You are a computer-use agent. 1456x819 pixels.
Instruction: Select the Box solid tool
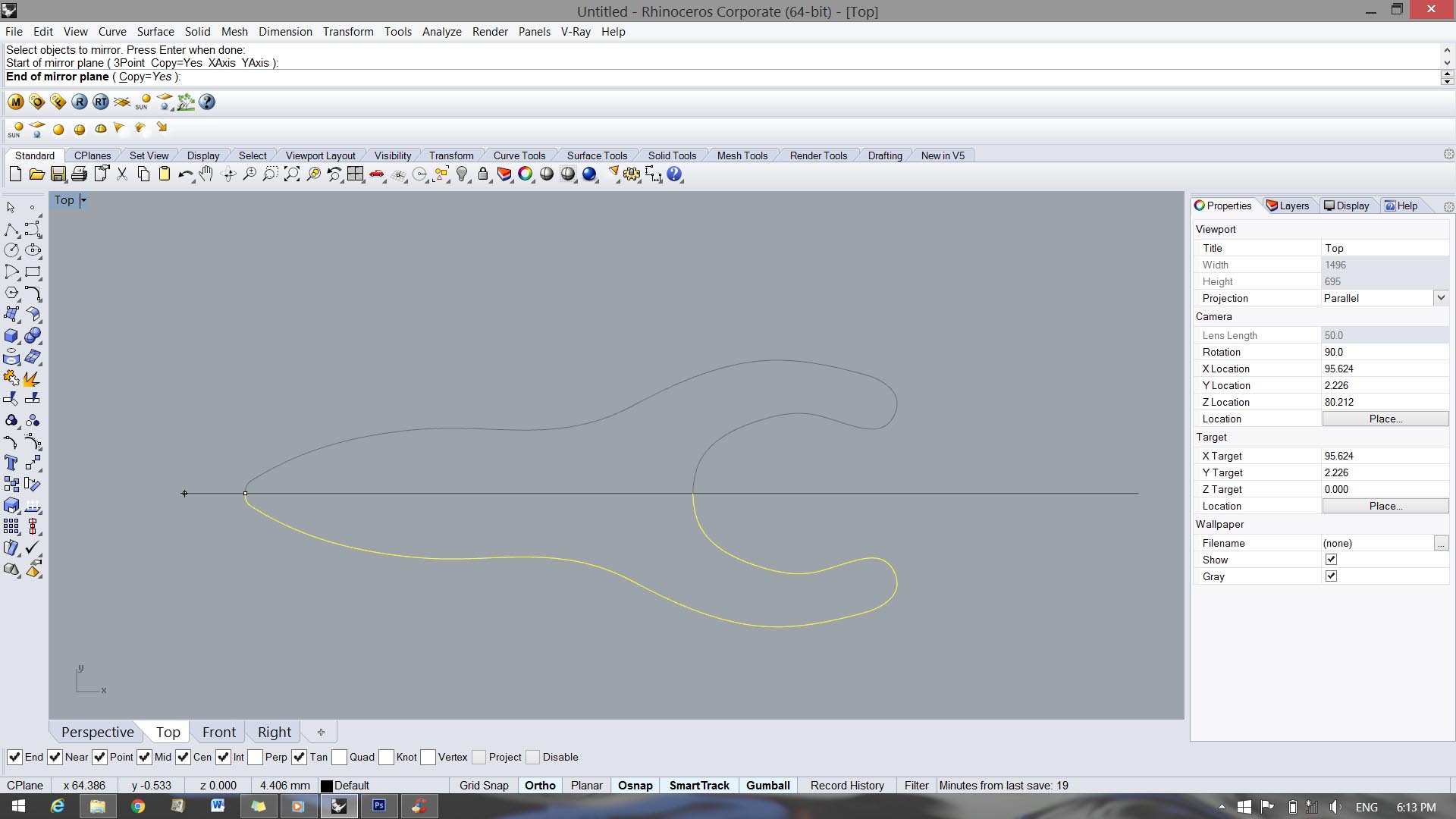11,335
